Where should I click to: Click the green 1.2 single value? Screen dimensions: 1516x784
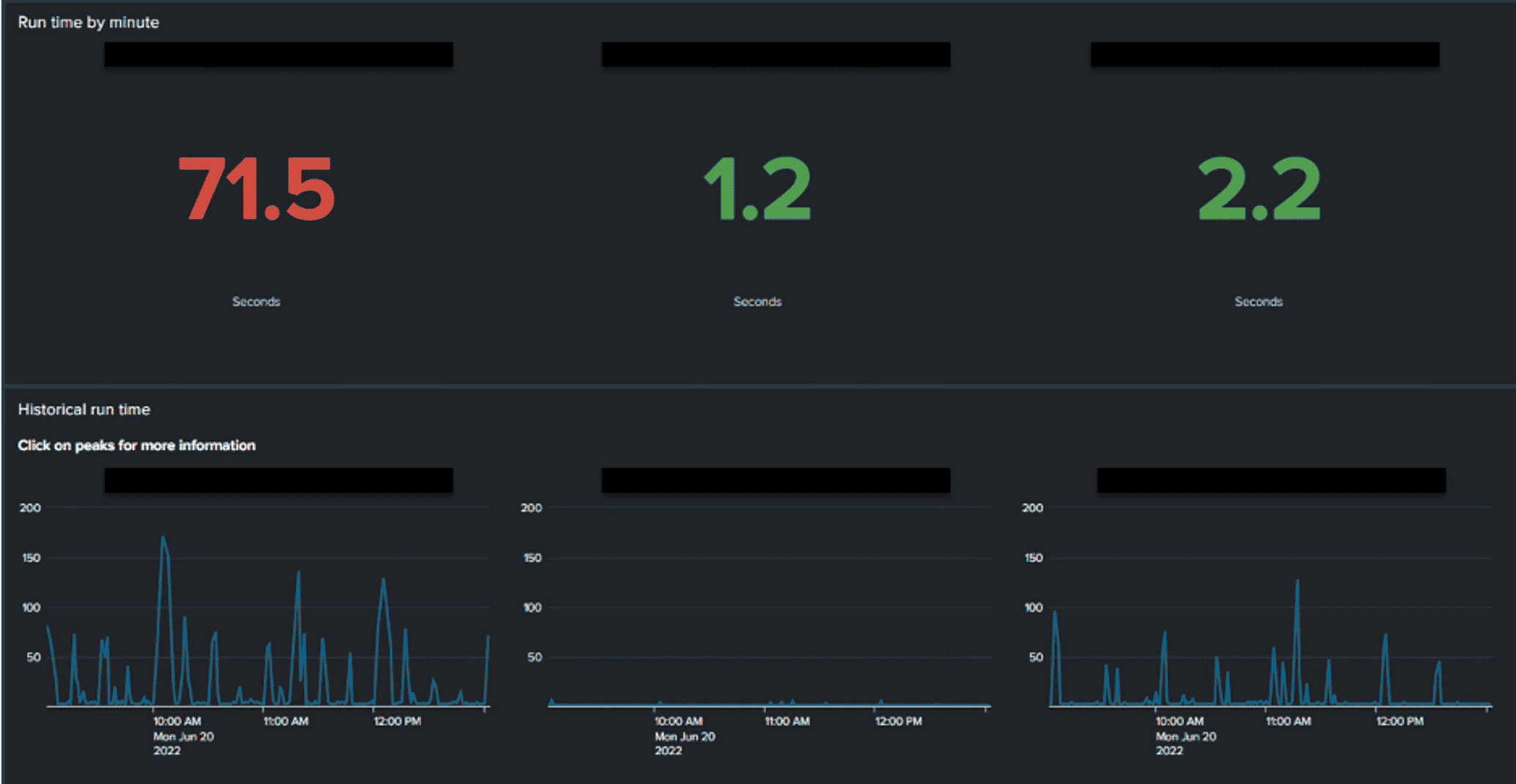click(x=757, y=189)
